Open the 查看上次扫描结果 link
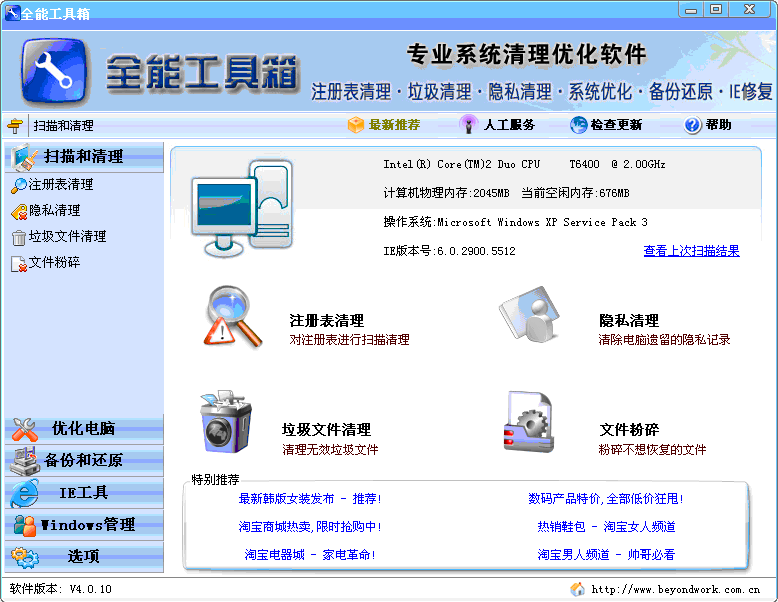The image size is (778, 602). (691, 251)
